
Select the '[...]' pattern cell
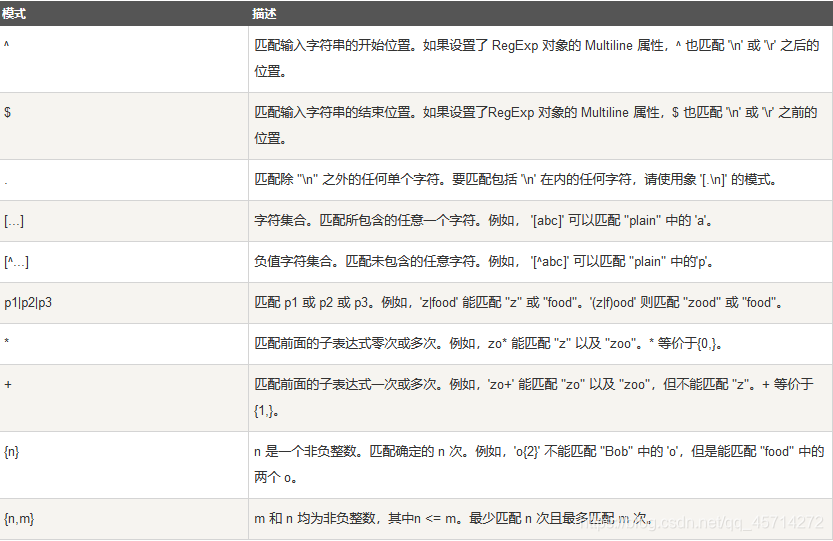pos(124,221)
